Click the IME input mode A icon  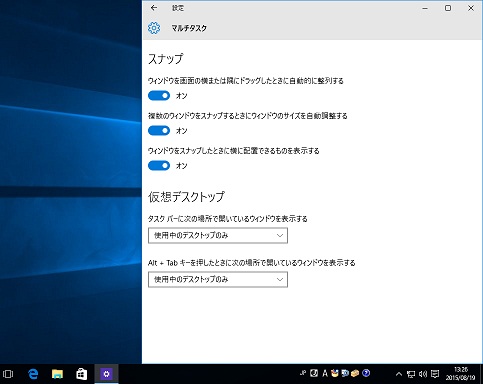coord(325,373)
